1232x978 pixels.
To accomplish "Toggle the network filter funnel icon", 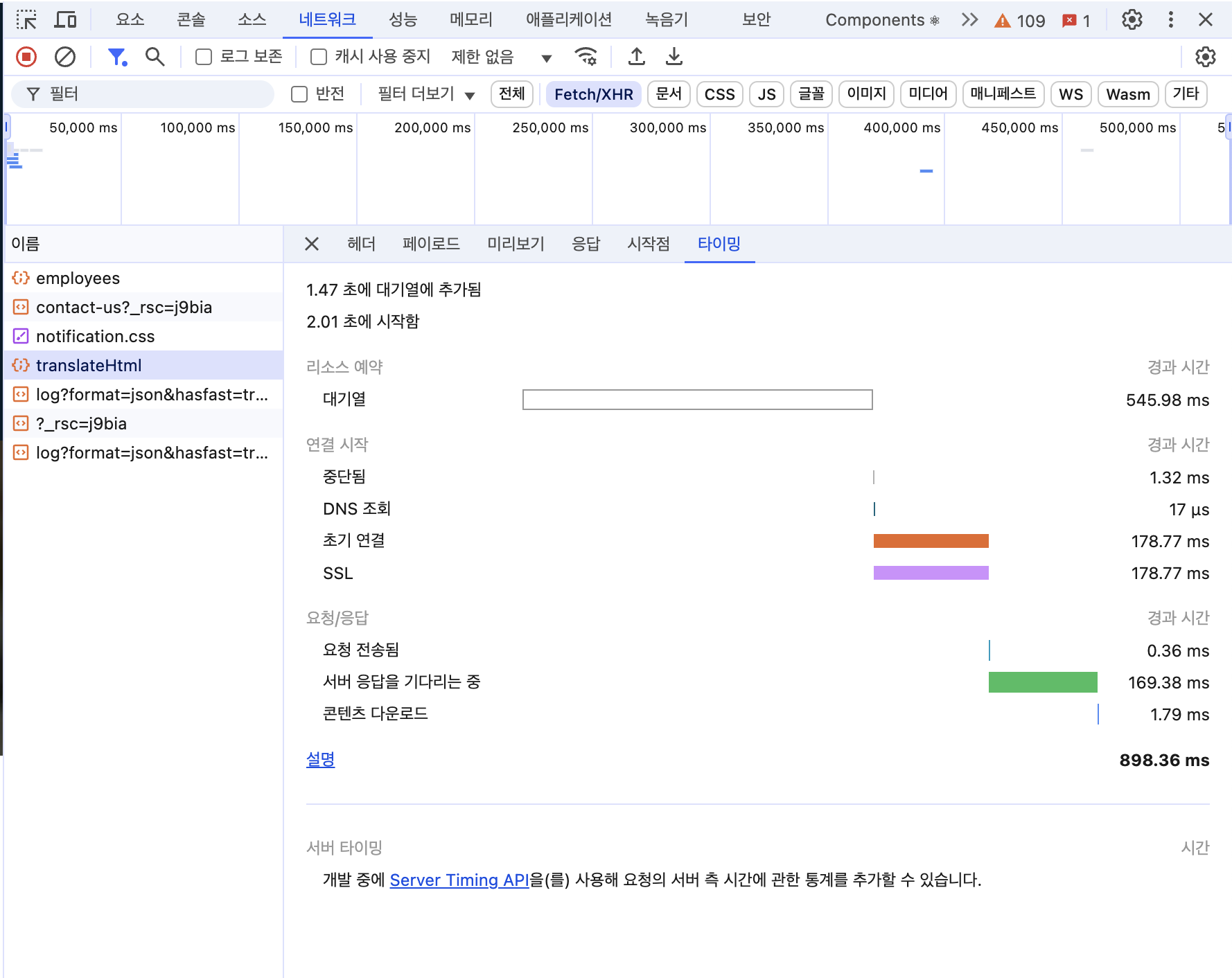I will point(117,57).
